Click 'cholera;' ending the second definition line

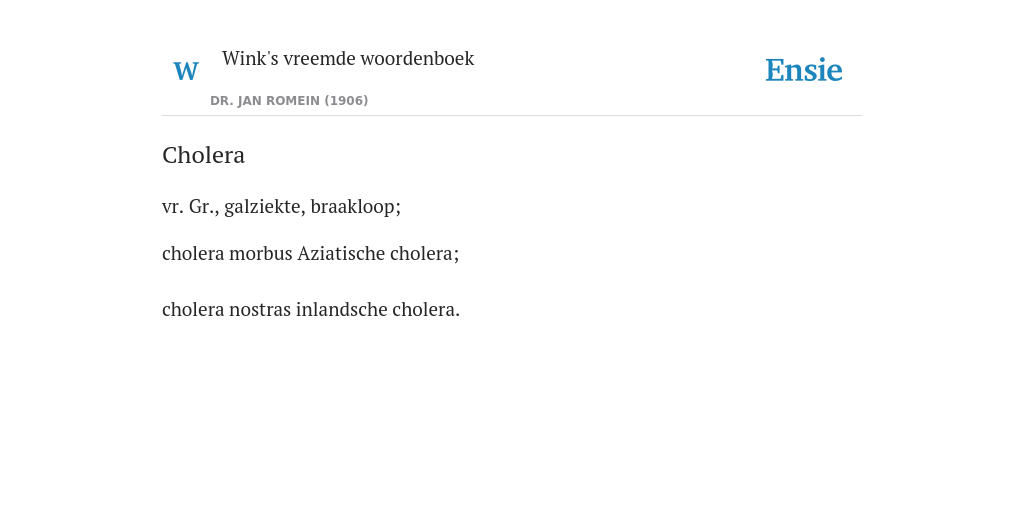424,253
